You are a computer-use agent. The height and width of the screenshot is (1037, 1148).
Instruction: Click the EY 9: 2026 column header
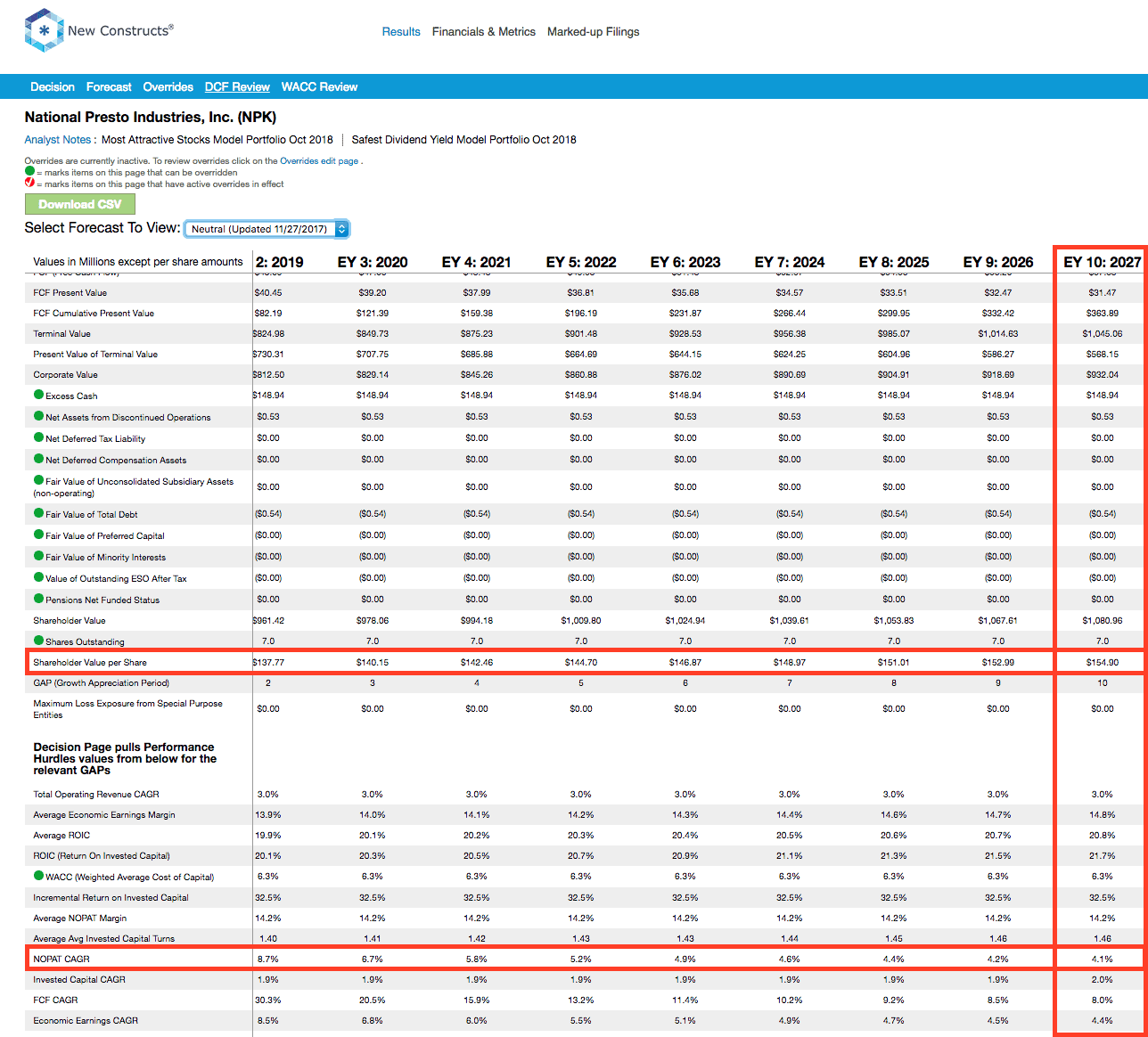point(998,262)
